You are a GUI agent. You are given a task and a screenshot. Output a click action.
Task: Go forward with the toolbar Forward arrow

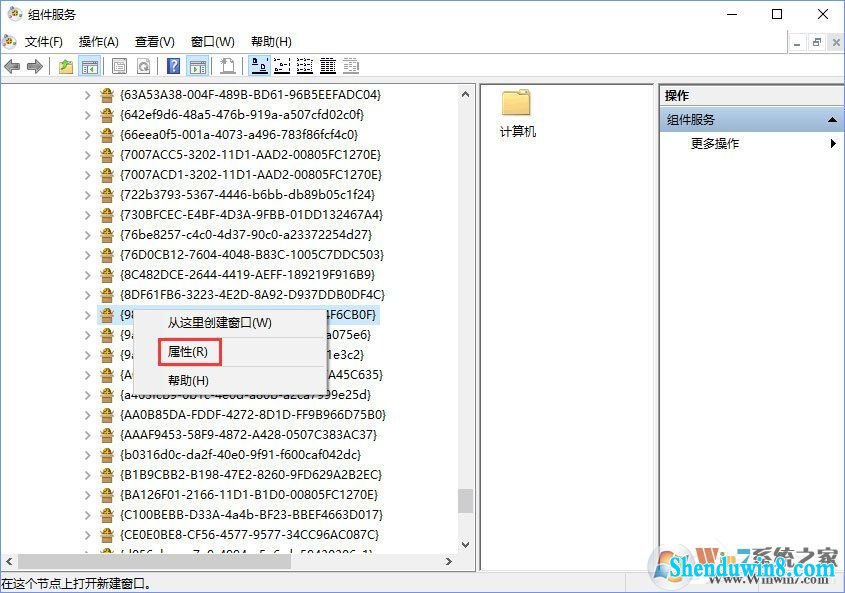coord(34,67)
